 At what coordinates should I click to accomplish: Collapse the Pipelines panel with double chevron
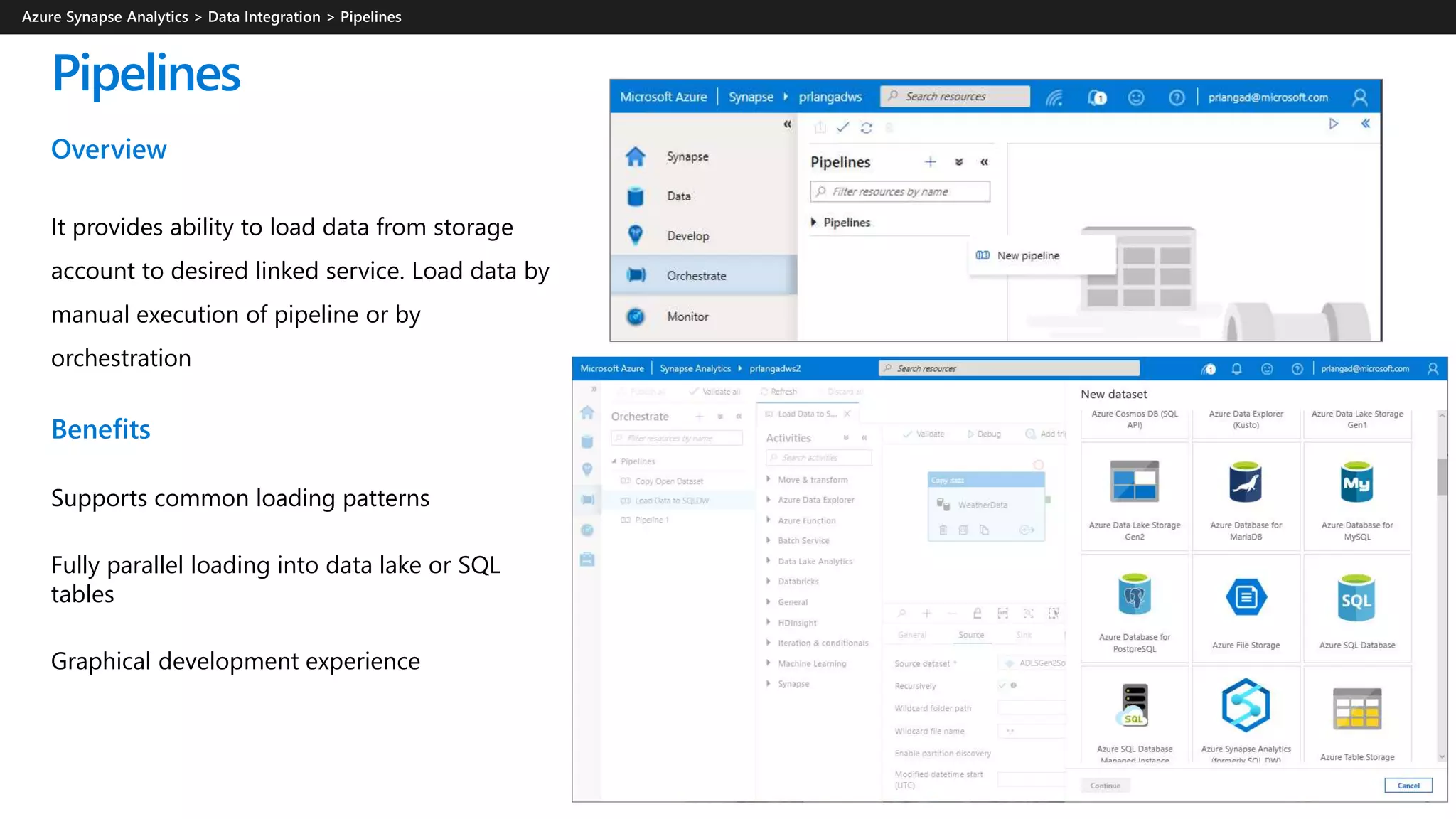coord(985,162)
